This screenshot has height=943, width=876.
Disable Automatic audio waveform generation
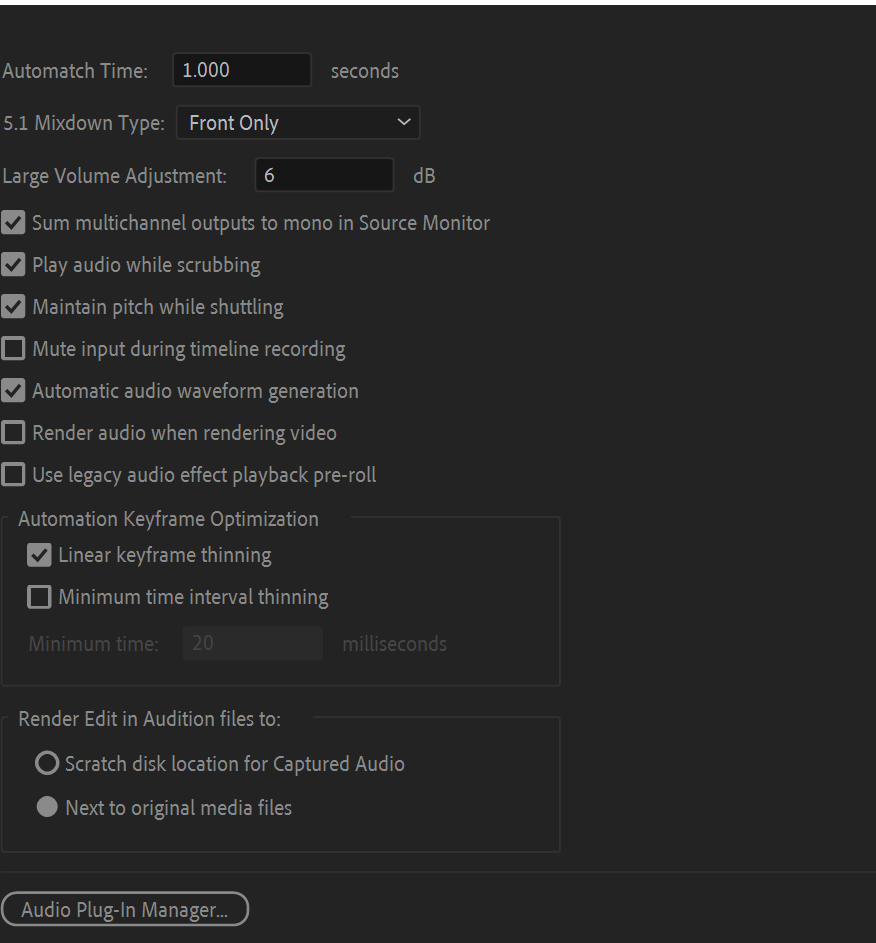(x=13, y=390)
